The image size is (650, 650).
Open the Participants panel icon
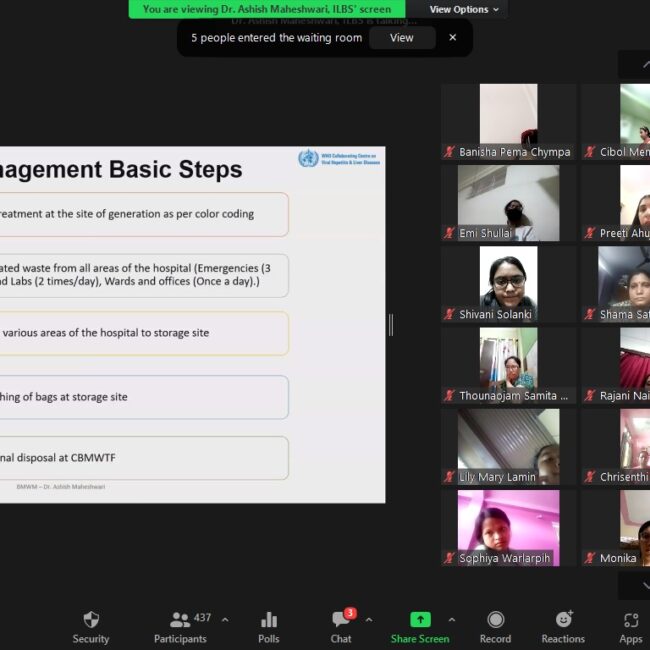pyautogui.click(x=180, y=620)
